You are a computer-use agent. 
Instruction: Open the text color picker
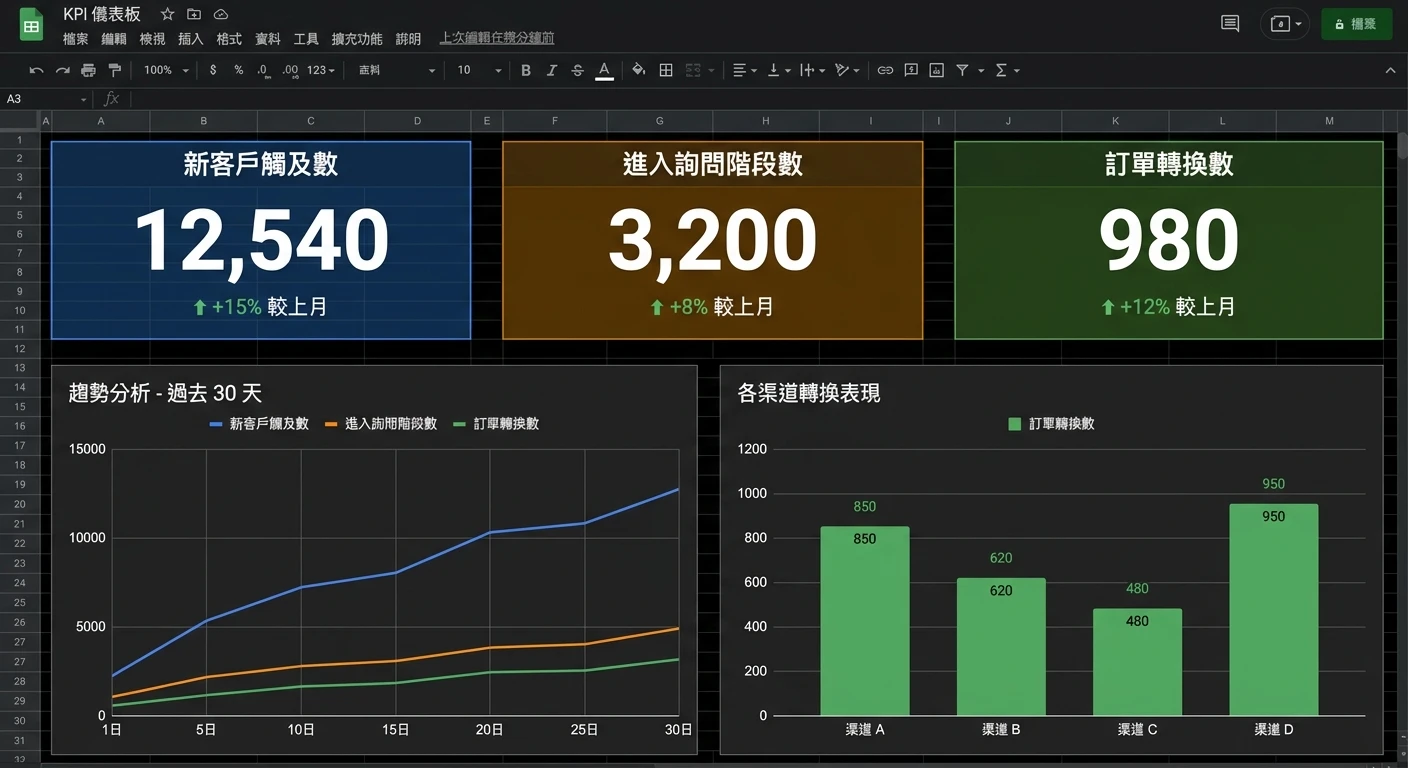[604, 70]
